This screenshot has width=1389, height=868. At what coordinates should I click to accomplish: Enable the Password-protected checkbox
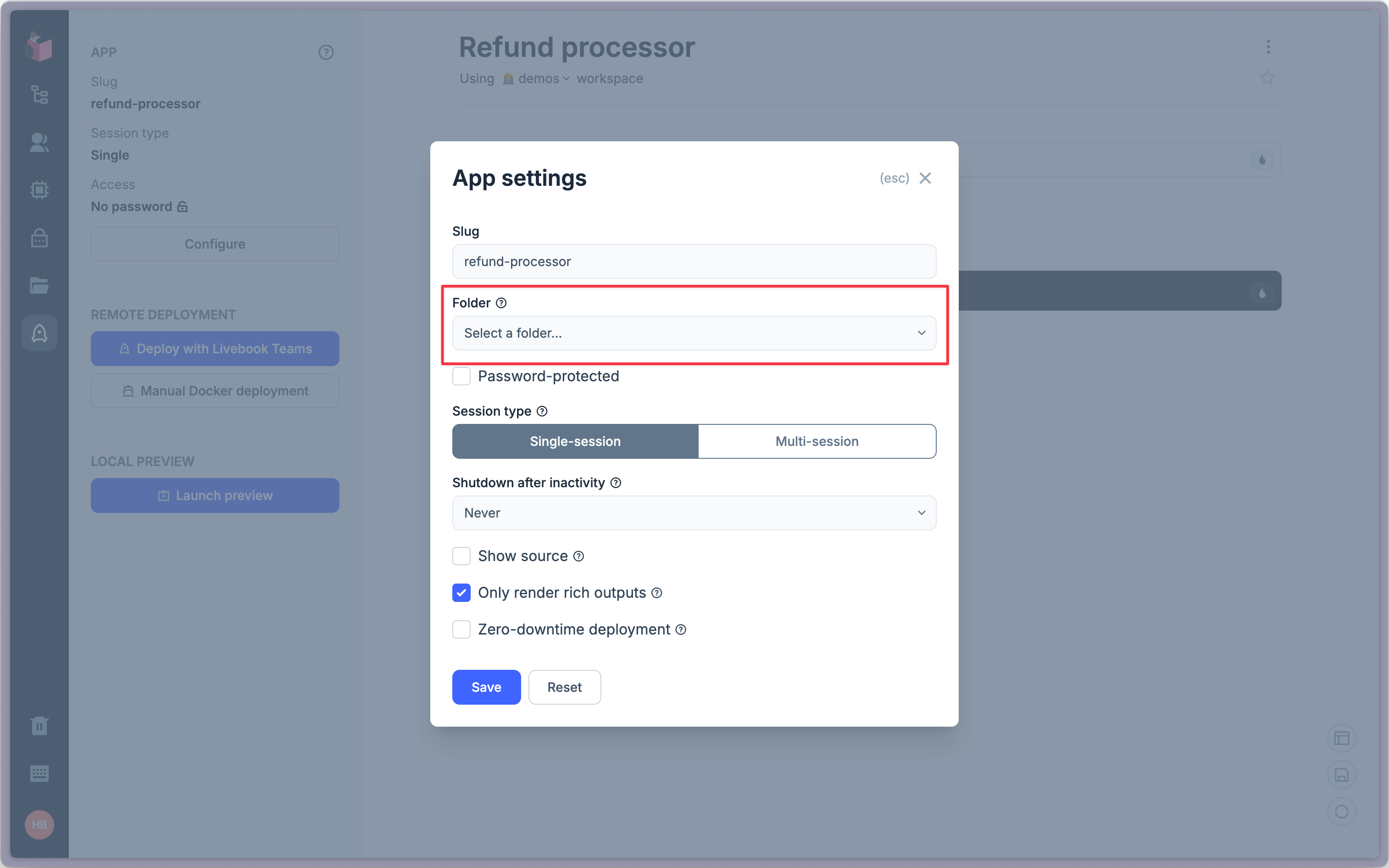(461, 376)
